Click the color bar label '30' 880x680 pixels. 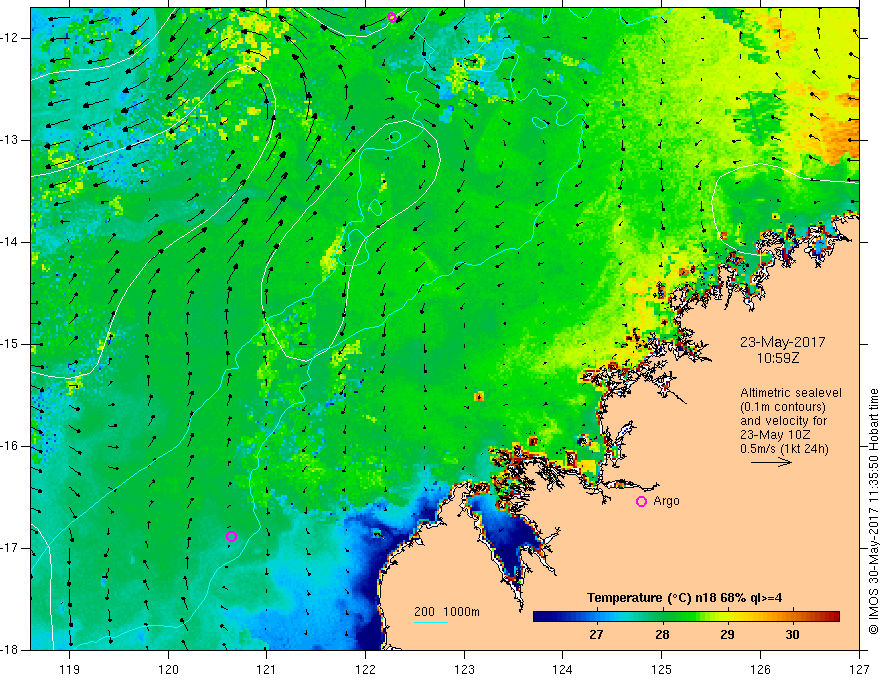point(792,635)
